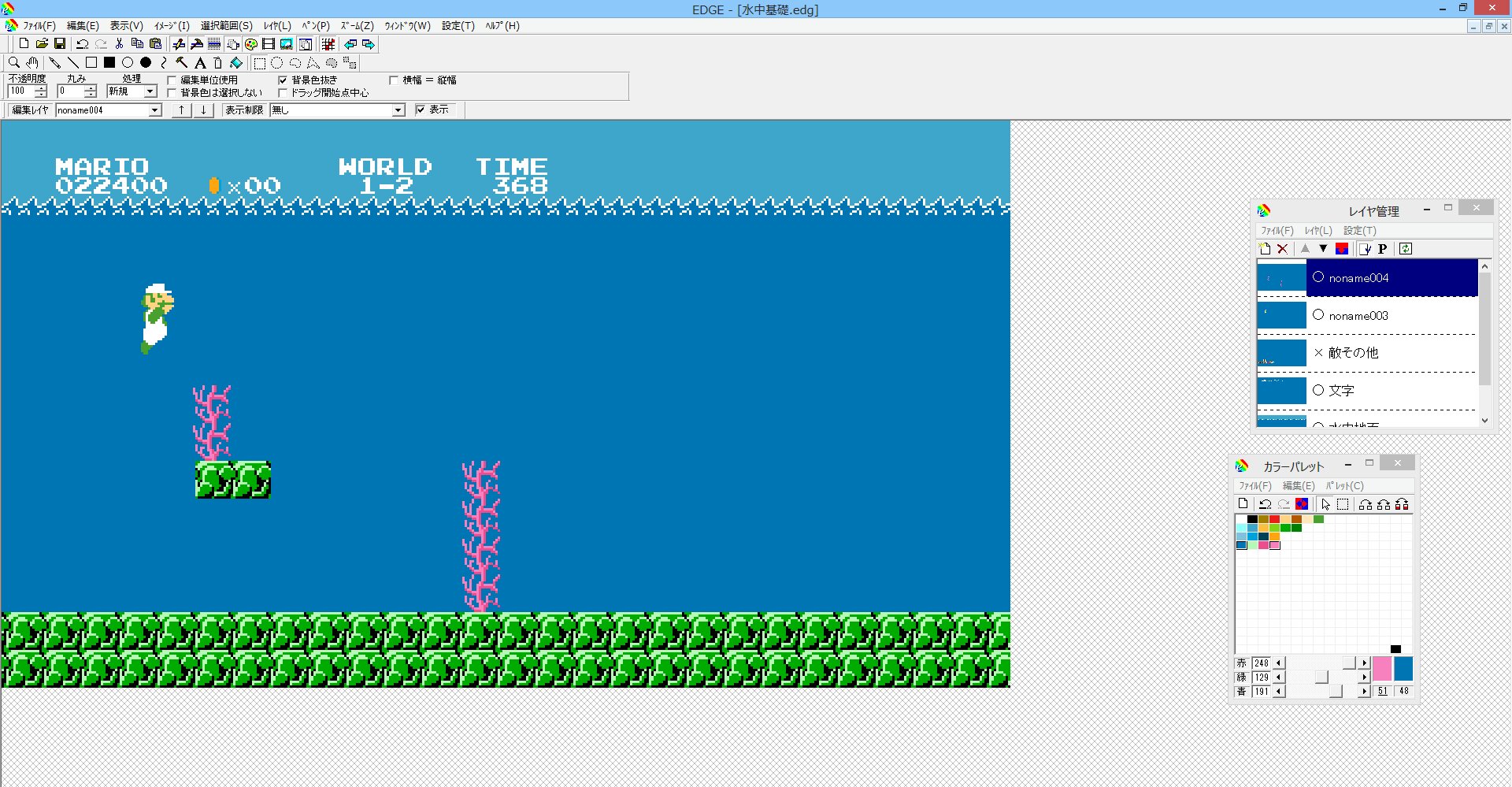Show the hidden 敵その他 layer
The image size is (1512, 787).
pos(1318,353)
